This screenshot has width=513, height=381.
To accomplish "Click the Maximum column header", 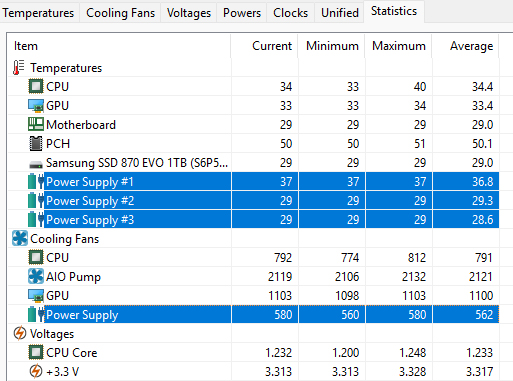I will [398, 46].
